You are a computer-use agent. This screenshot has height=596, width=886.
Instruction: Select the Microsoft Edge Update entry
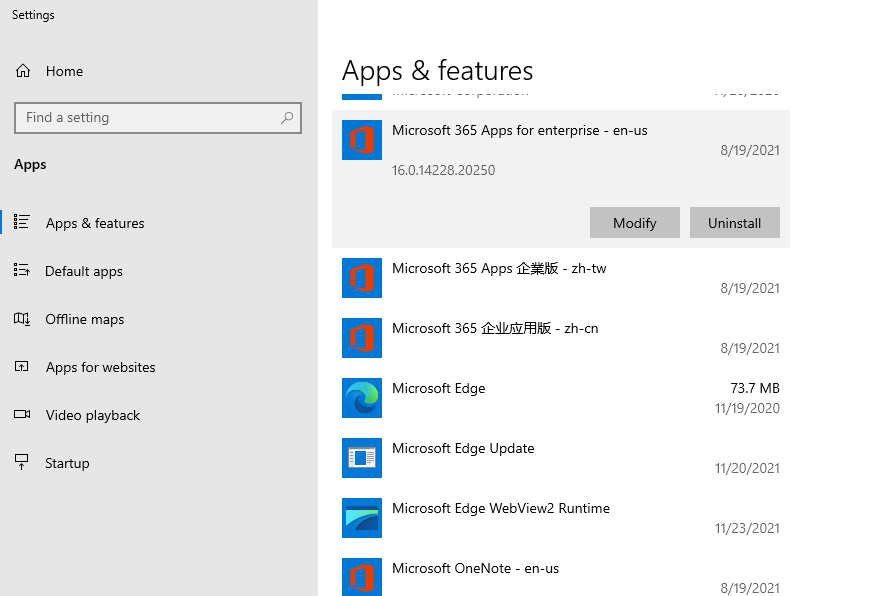click(561, 458)
